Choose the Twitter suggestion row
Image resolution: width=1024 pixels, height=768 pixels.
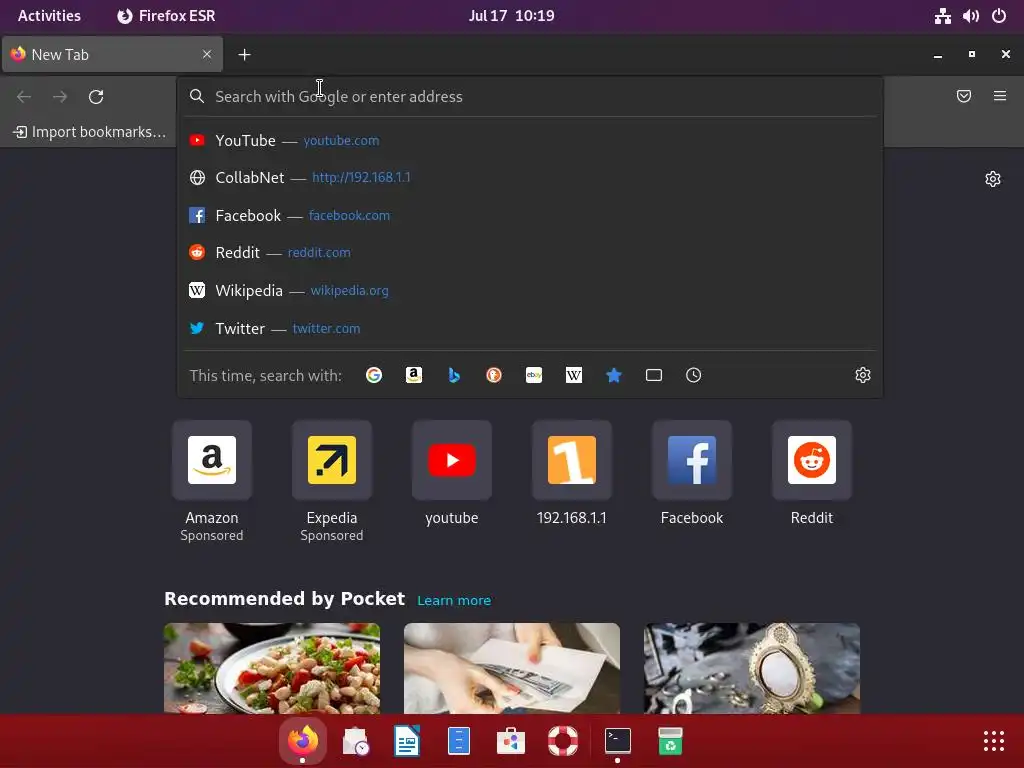530,328
